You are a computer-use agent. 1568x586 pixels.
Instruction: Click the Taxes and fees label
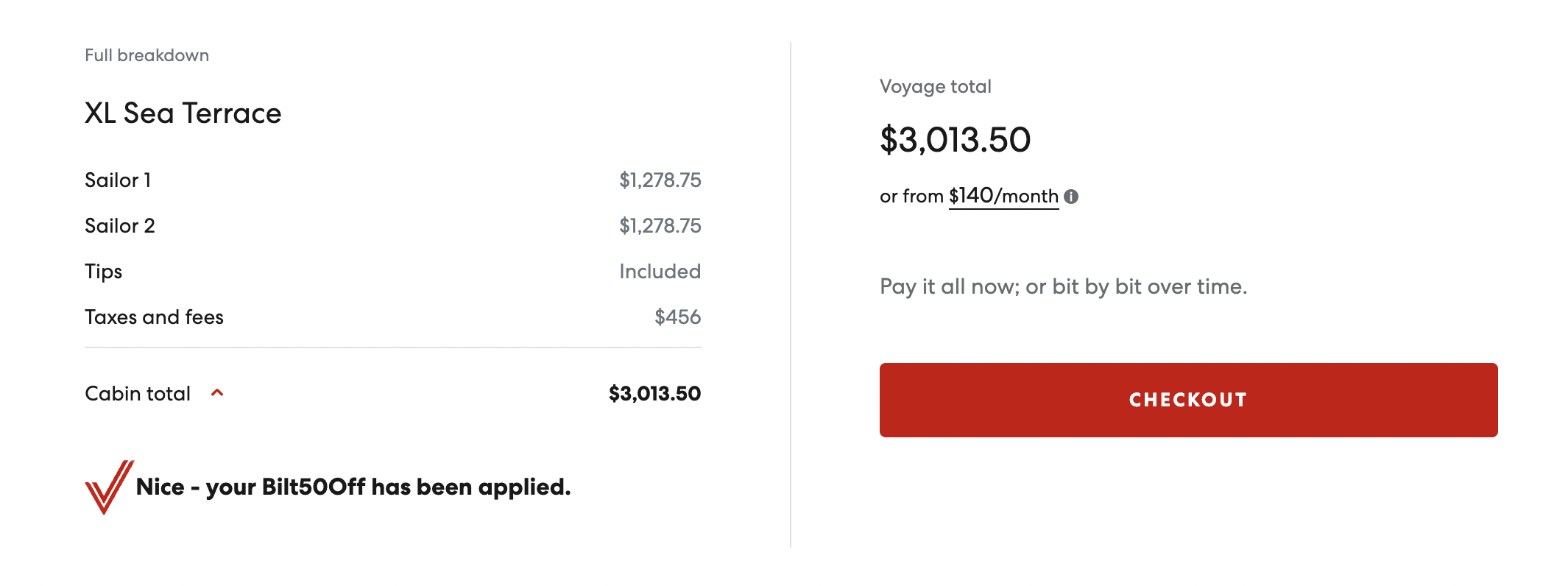(154, 317)
